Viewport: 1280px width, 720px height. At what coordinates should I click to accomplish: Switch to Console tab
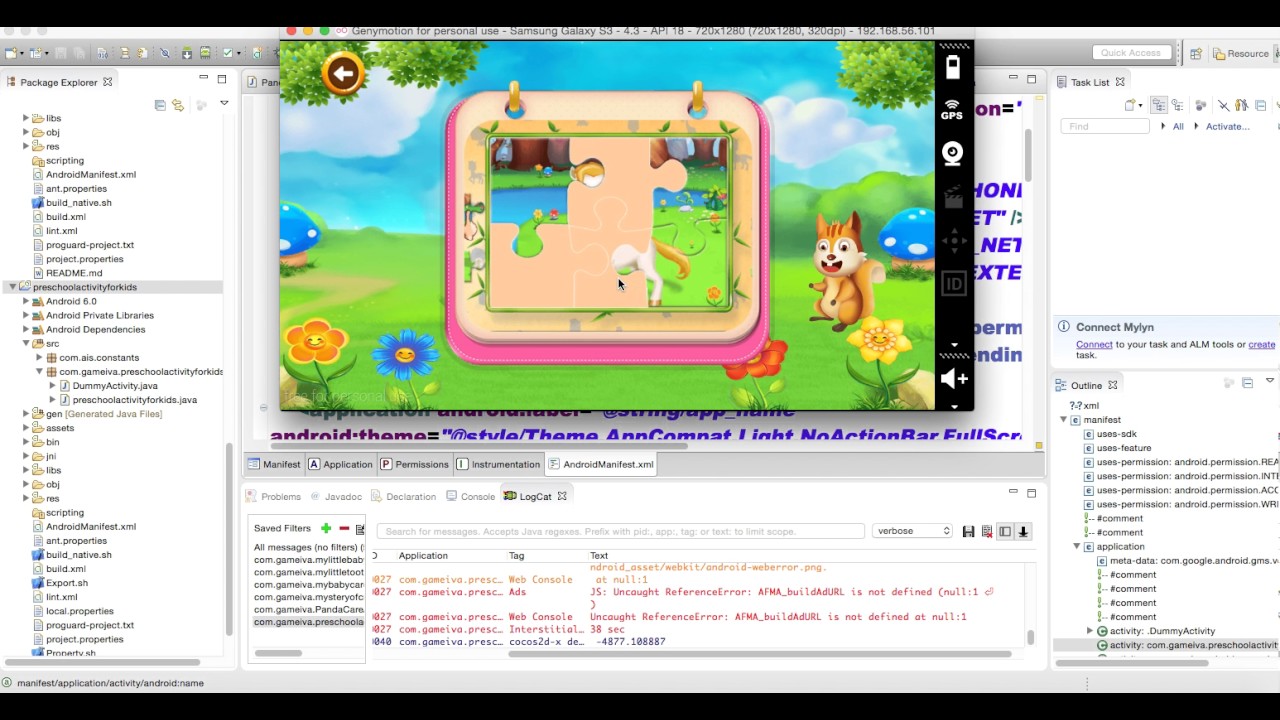(x=471, y=496)
